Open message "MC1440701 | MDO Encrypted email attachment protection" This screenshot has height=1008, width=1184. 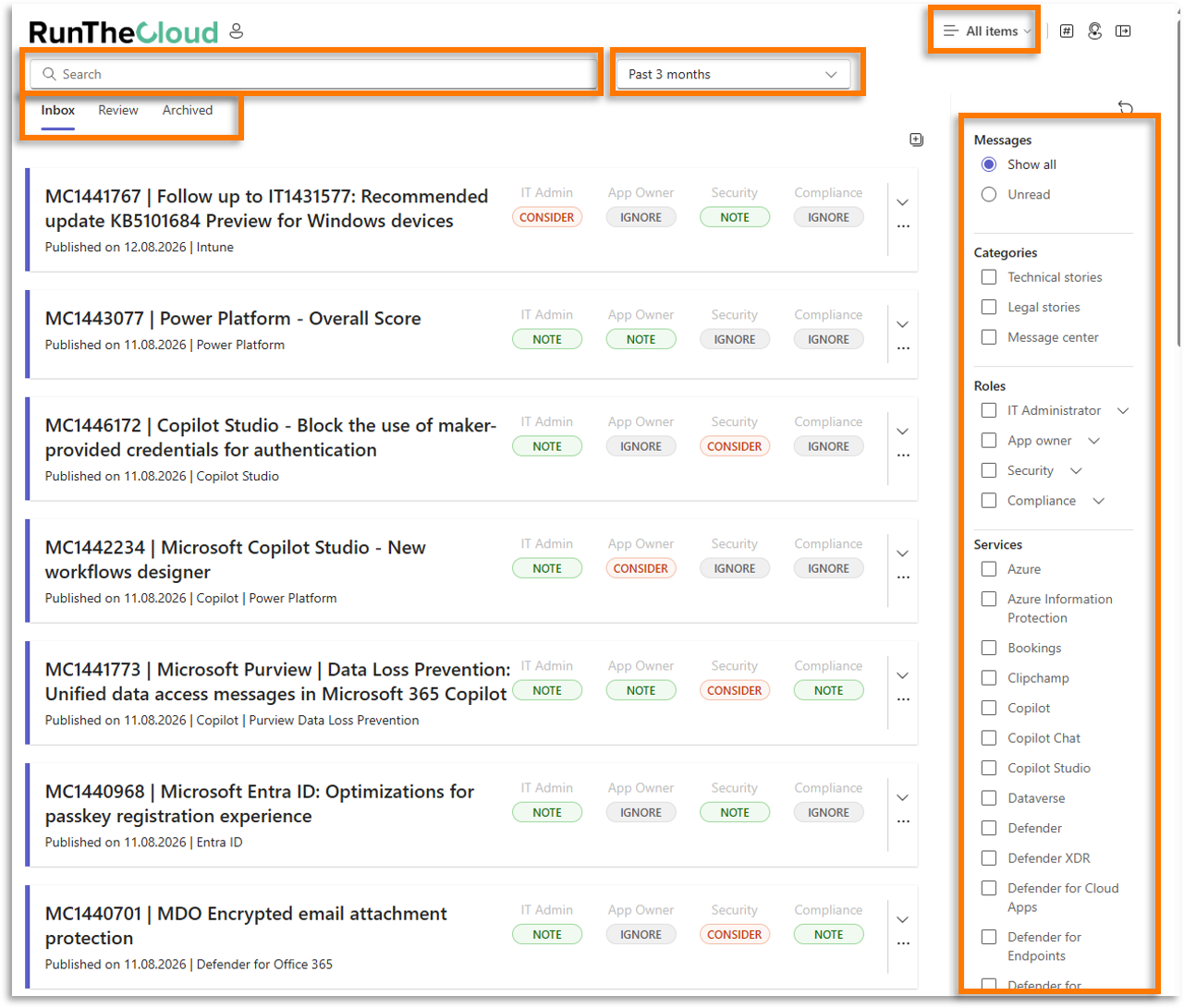246,926
